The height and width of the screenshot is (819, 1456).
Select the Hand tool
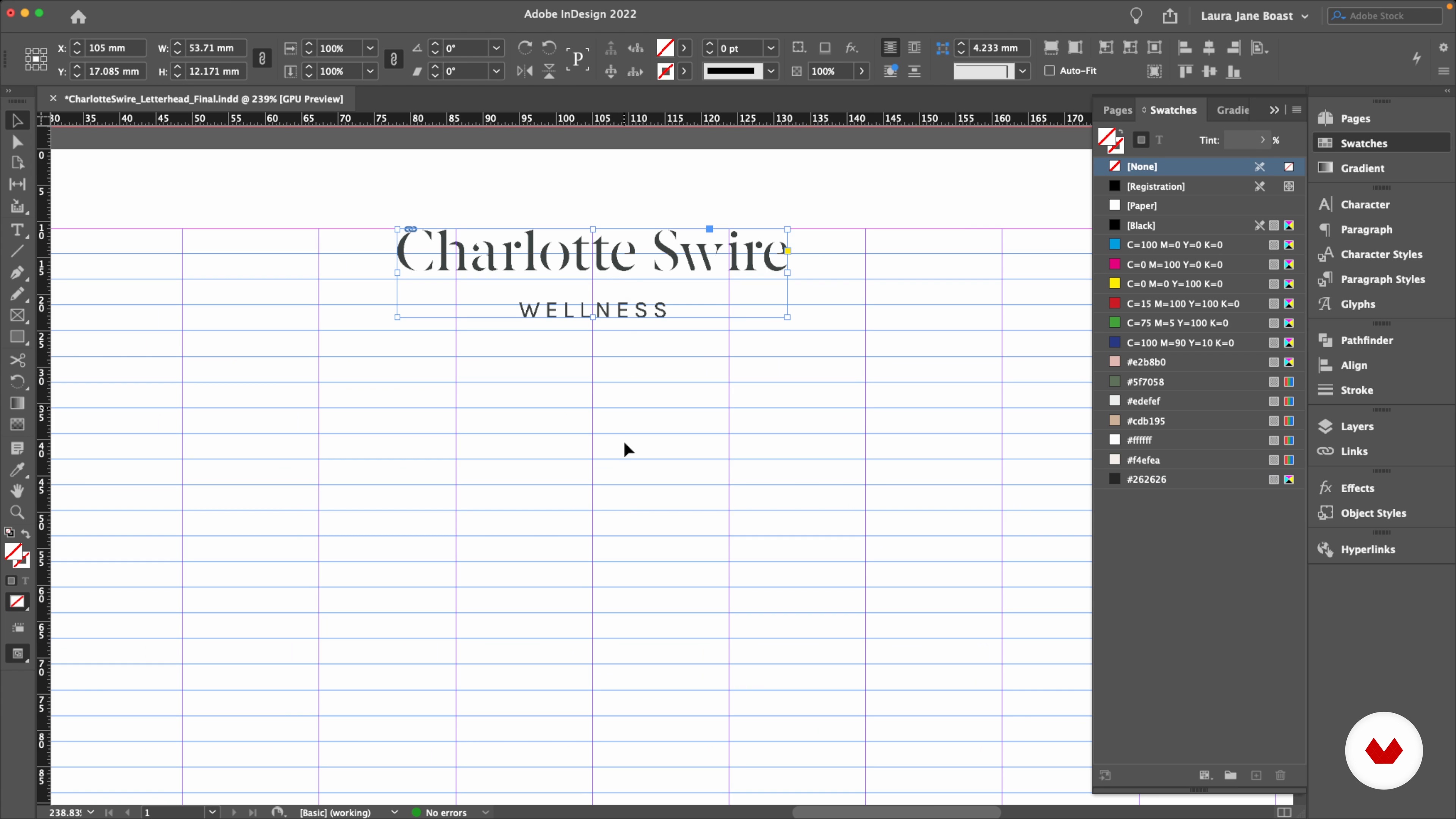pos(17,491)
